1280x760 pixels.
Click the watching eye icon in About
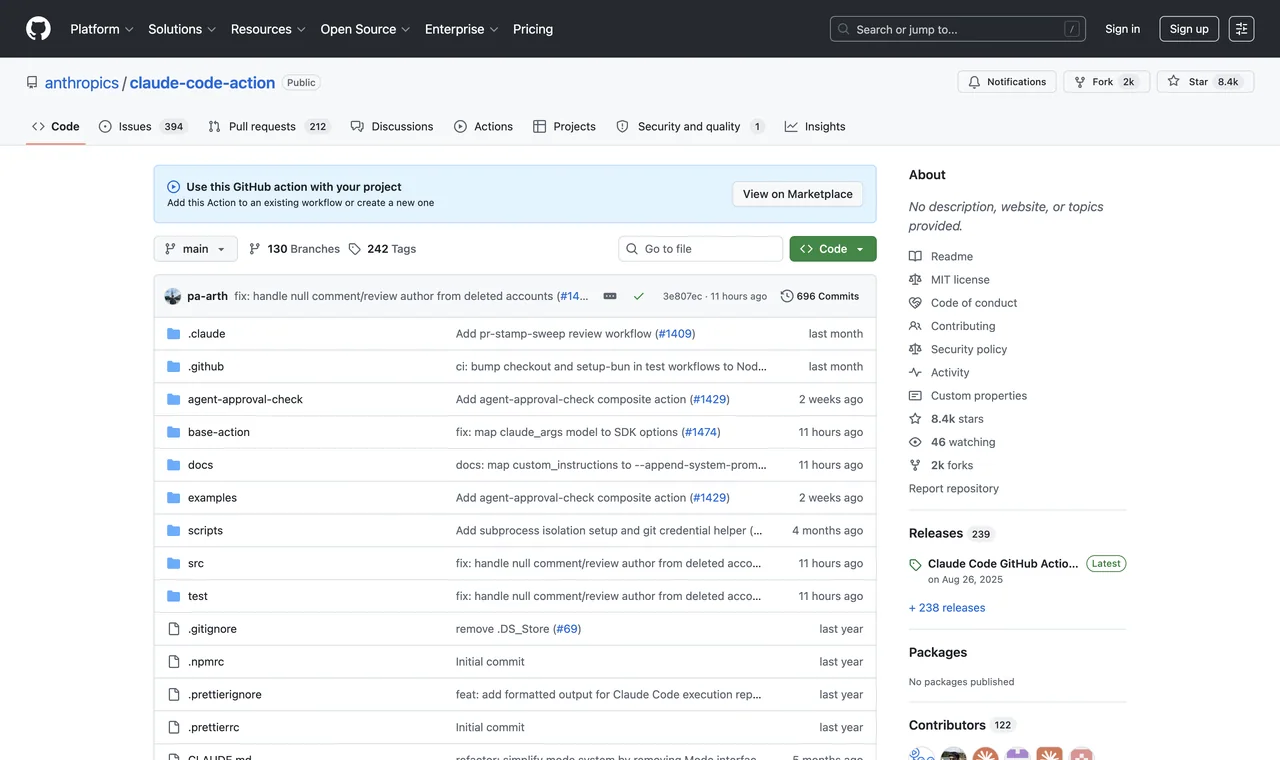point(915,442)
